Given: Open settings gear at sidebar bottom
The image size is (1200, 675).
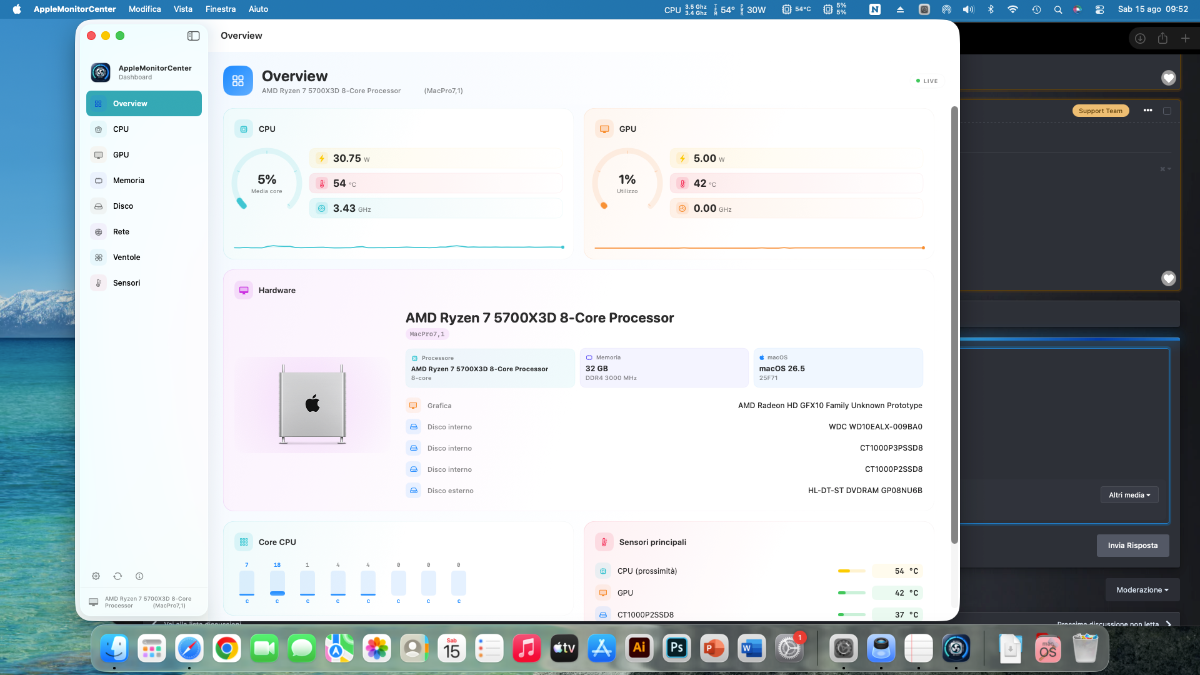Looking at the screenshot, I should 96,576.
